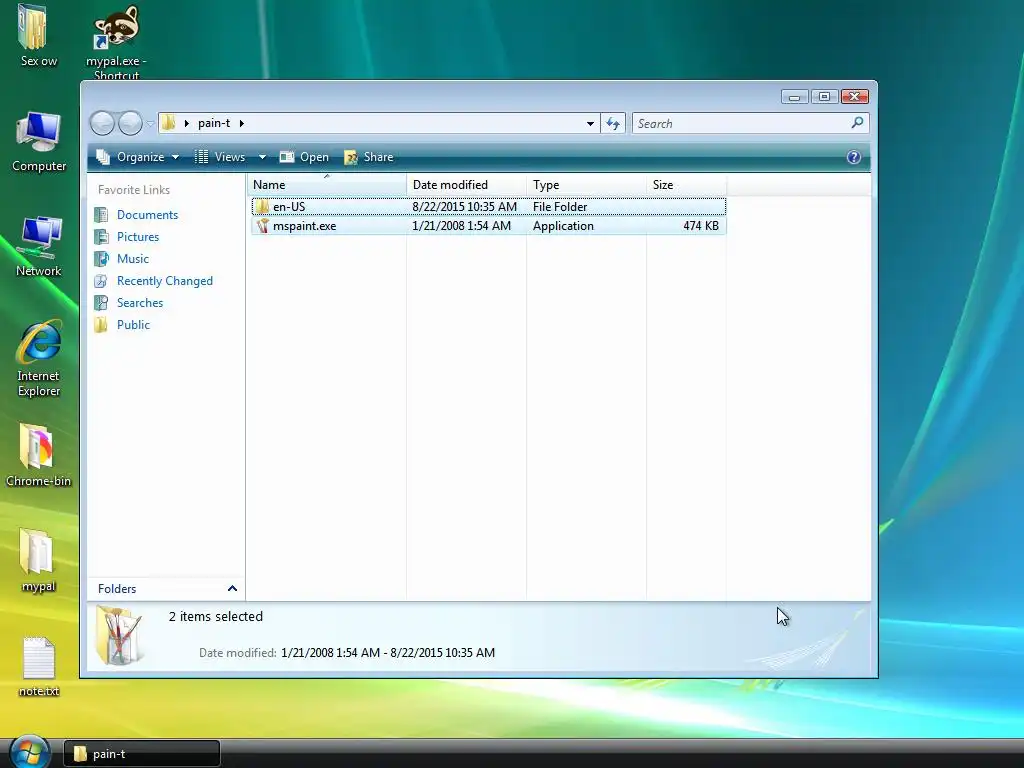This screenshot has width=1024, height=768.
Task: Open Recently Changed favorite link
Action: point(165,281)
